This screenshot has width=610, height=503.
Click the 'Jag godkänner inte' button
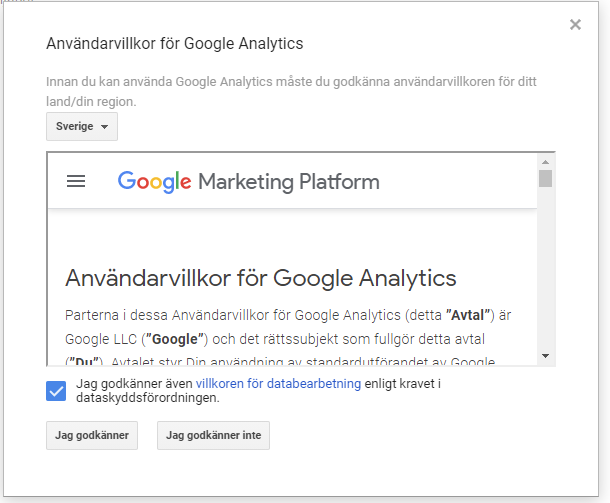coord(213,435)
